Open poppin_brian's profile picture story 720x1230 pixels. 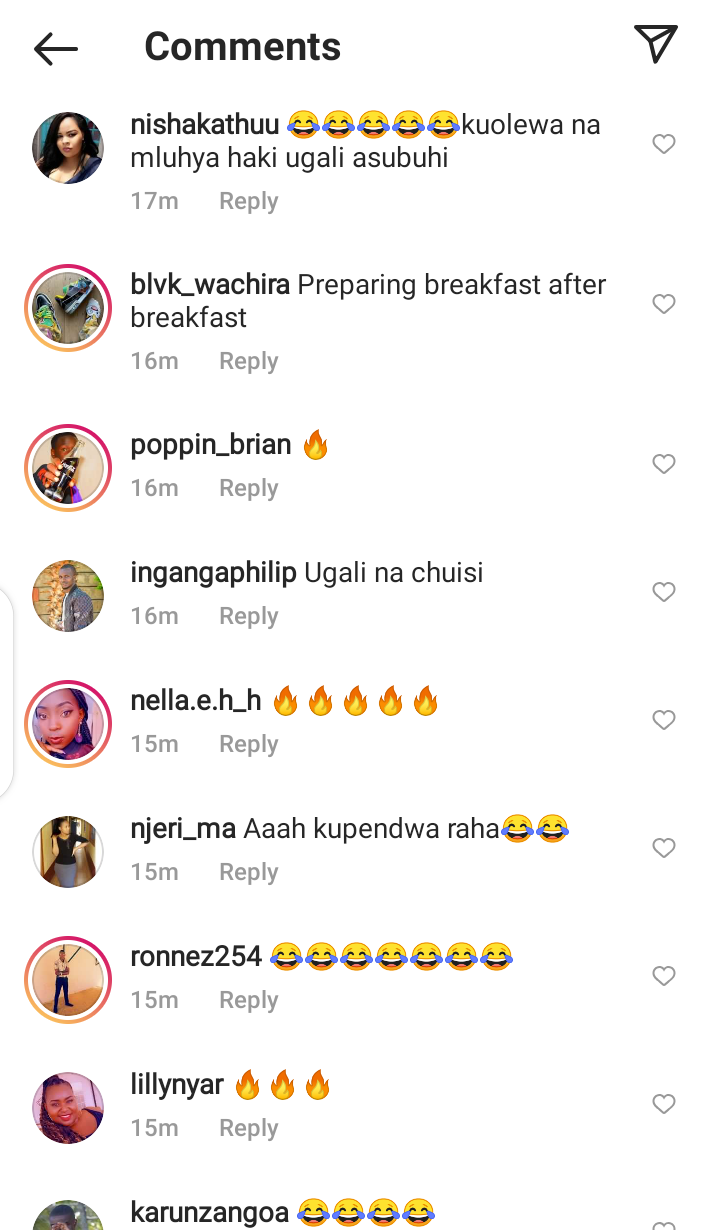click(68, 468)
